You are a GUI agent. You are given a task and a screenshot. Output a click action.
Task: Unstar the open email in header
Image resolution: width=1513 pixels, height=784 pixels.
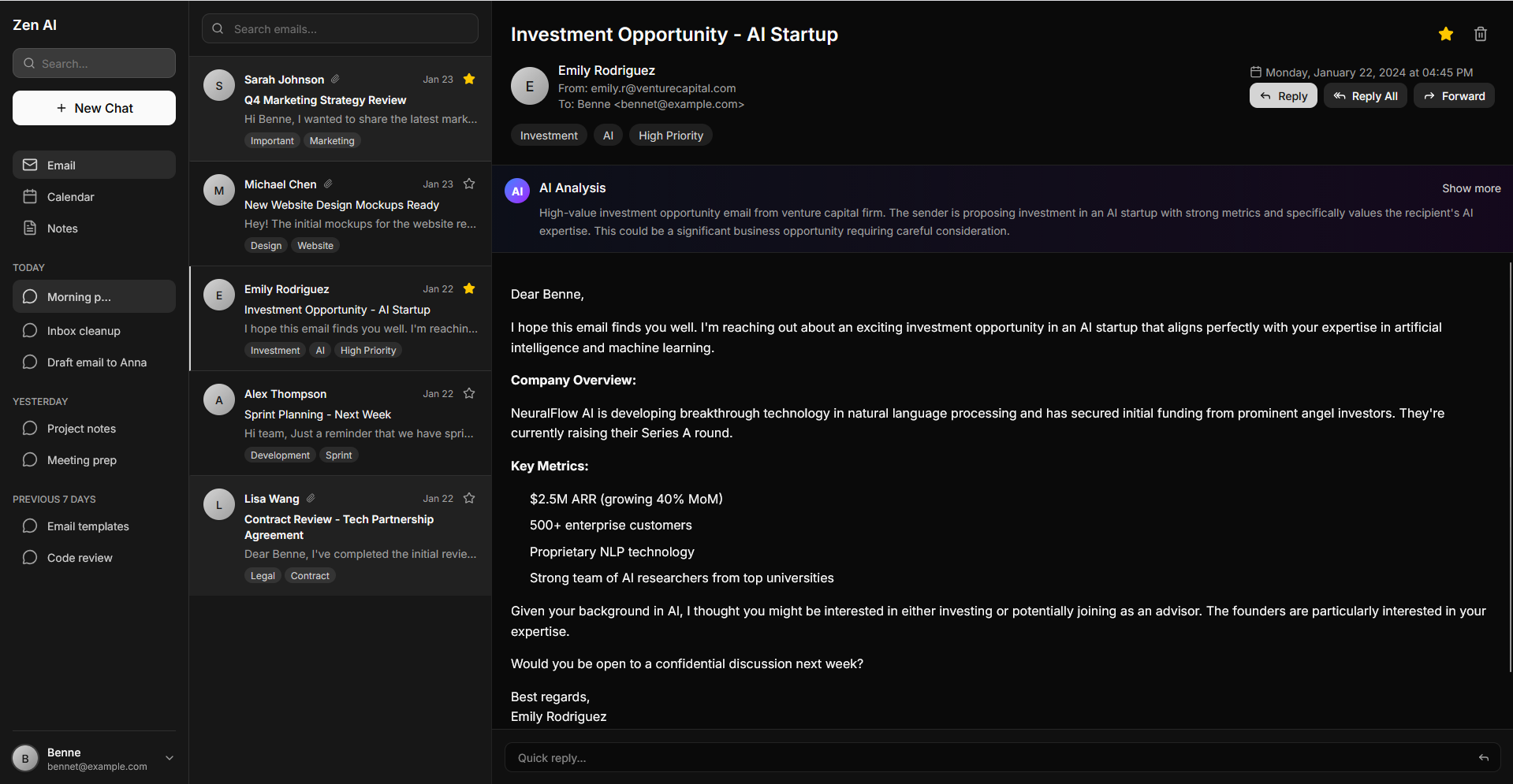(x=1445, y=34)
